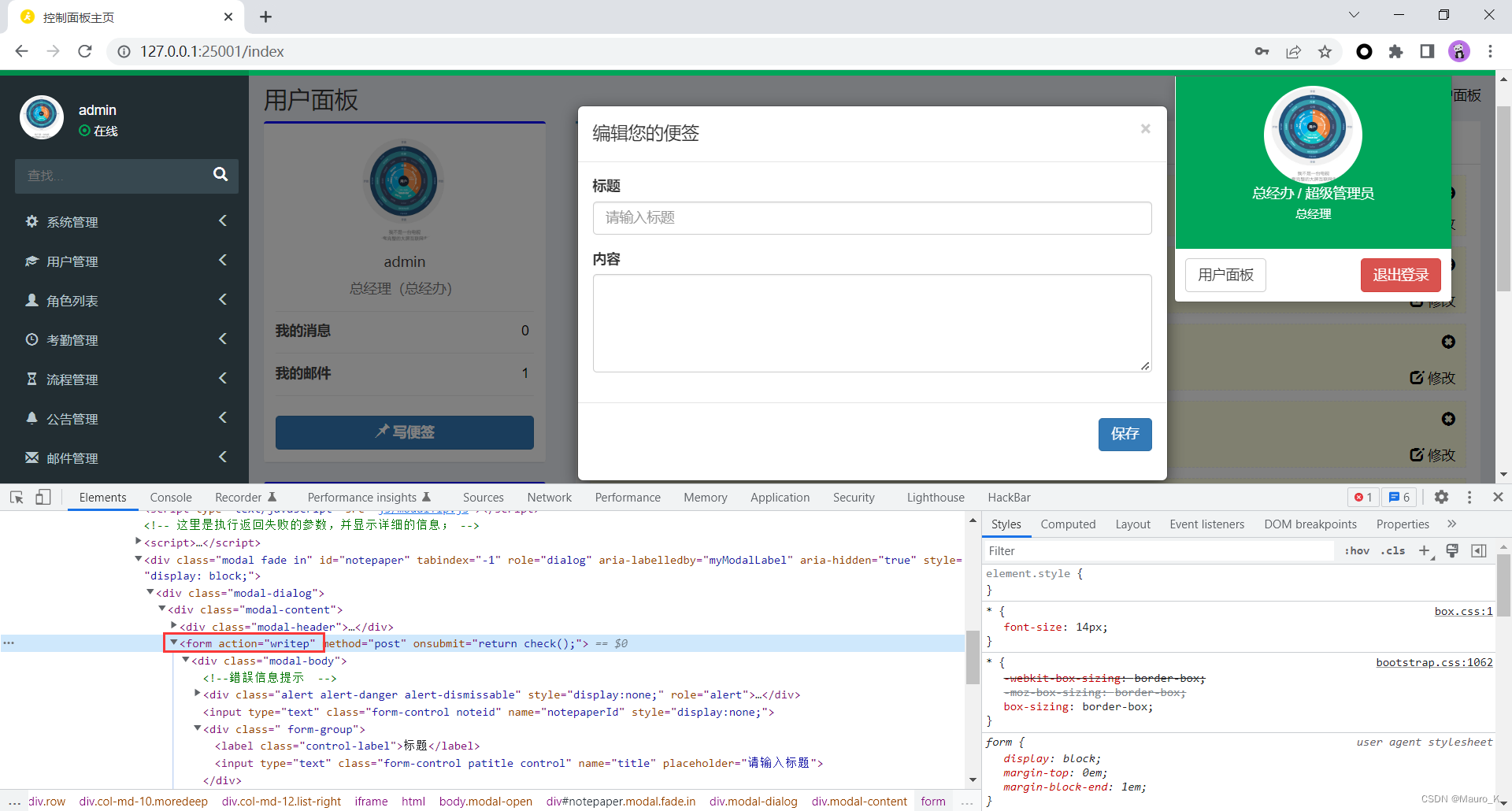
Task: Click the 系统管理 gear icon in sidebar
Action: [x=31, y=221]
